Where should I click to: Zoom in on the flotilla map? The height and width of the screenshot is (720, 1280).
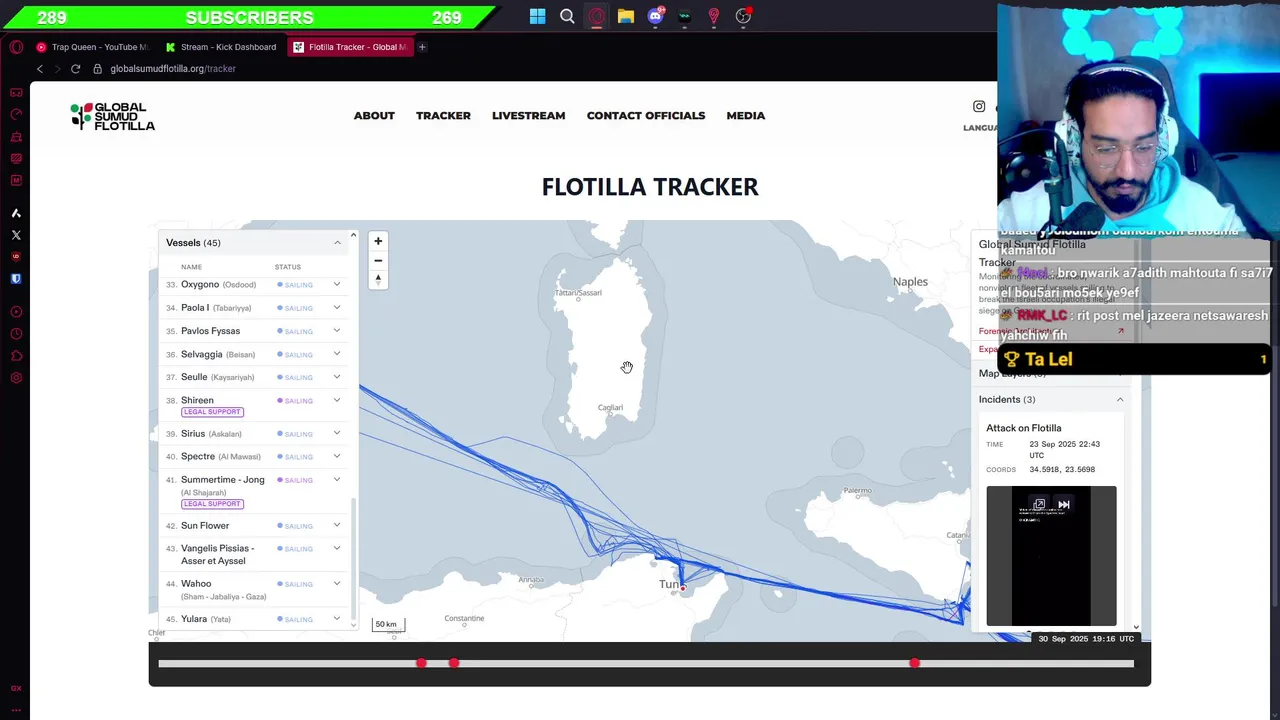point(378,241)
